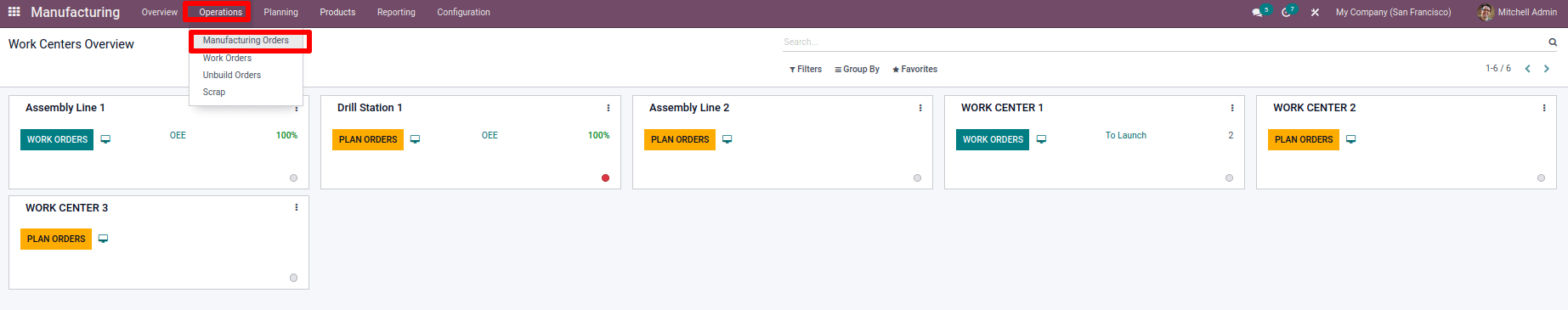Choose Unbuild Orders in the dropdown menu

[232, 75]
